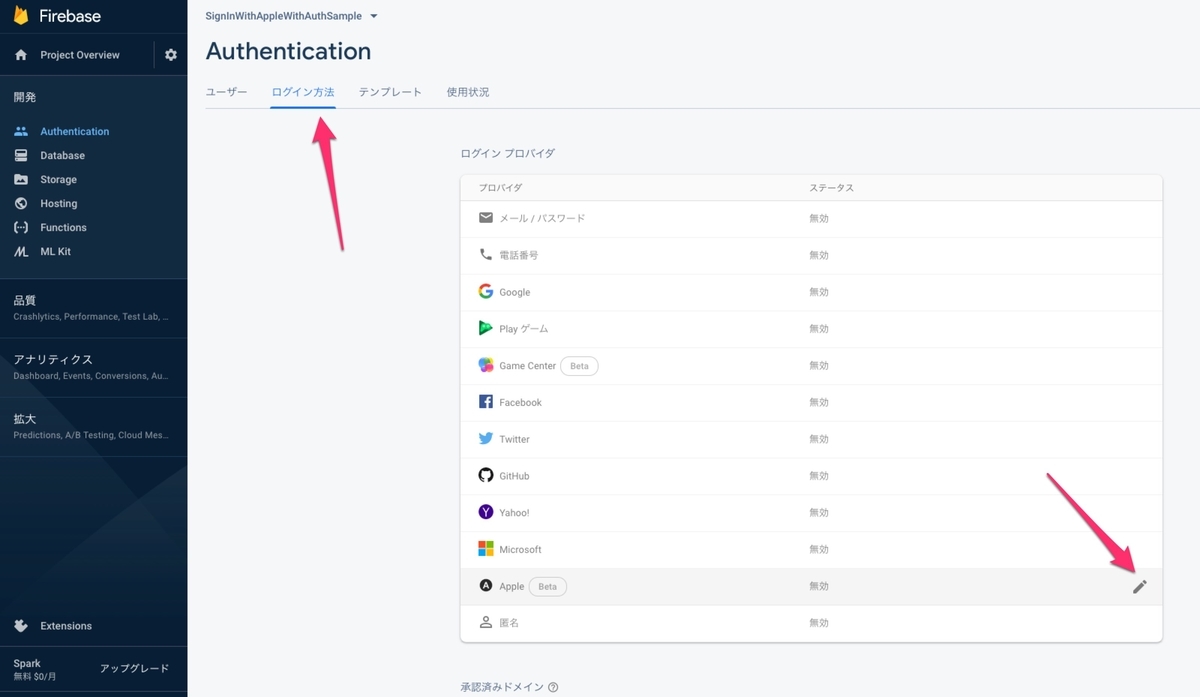The width and height of the screenshot is (1200, 697).
Task: Click the Storage folder icon in sidebar
Action: (21, 179)
